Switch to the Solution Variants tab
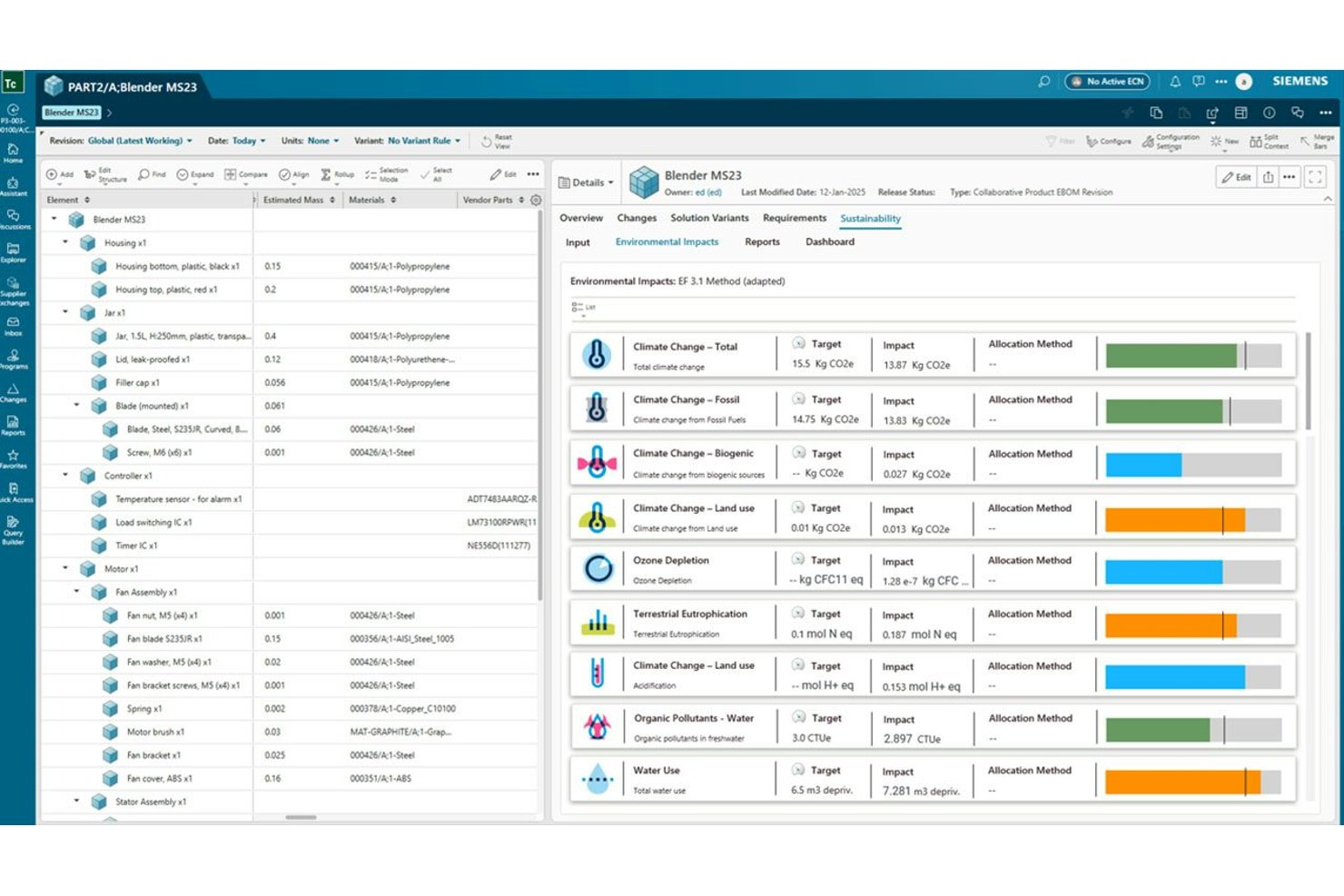This screenshot has width=1344, height=896. pos(709,219)
